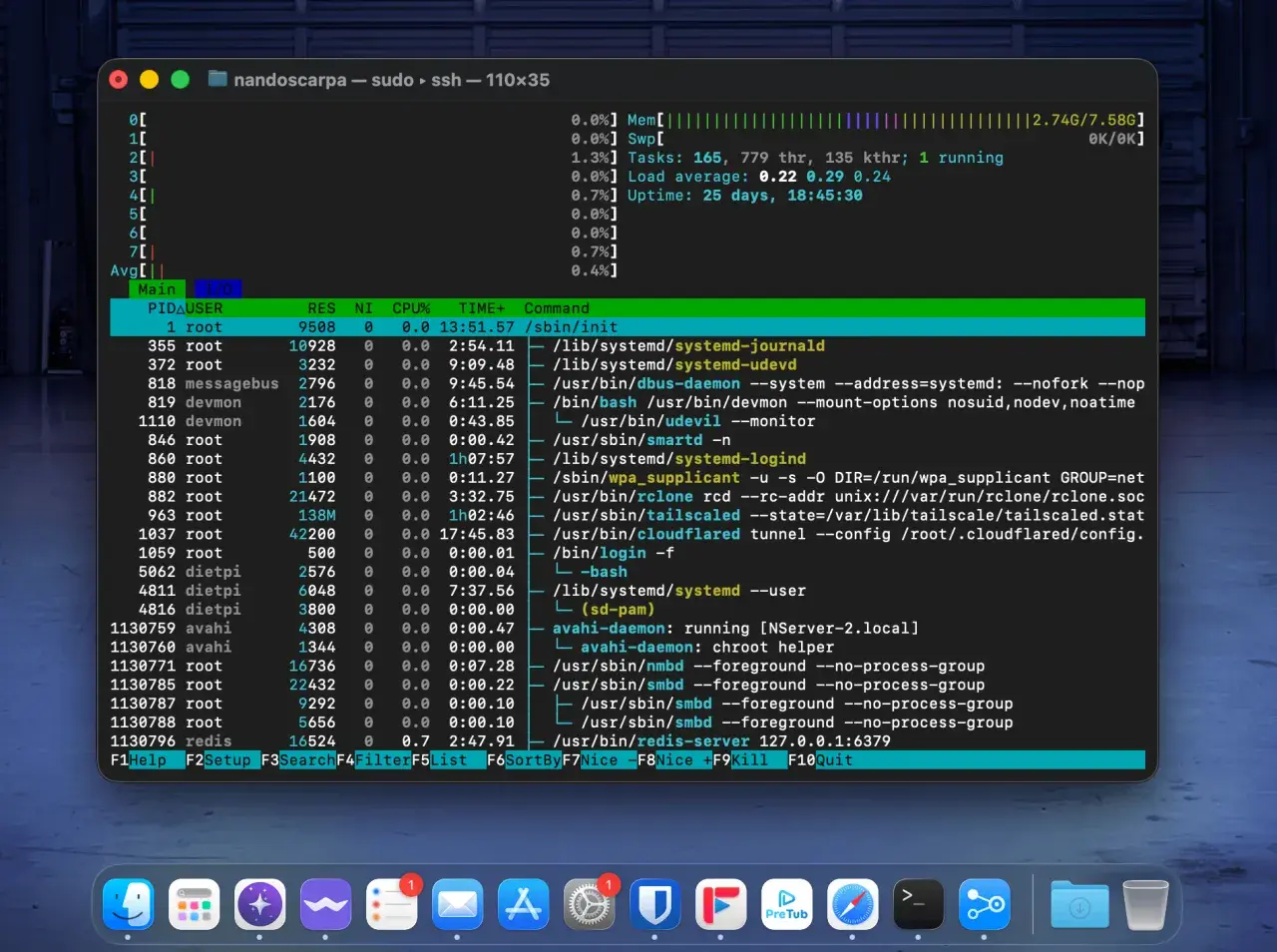Click the folder proxy icon in title bar
This screenshot has width=1277, height=952.
tap(217, 79)
